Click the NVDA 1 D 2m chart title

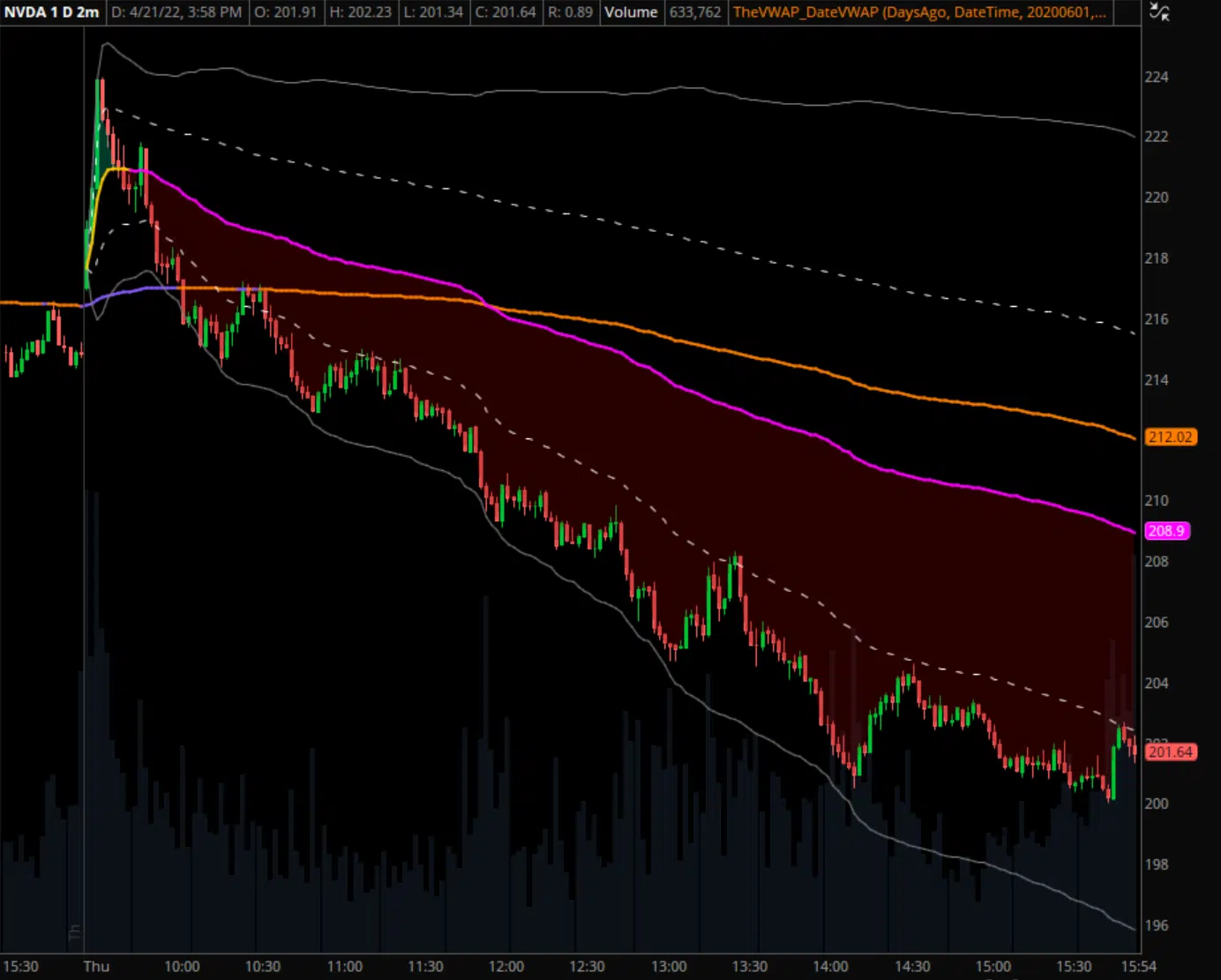[x=52, y=12]
